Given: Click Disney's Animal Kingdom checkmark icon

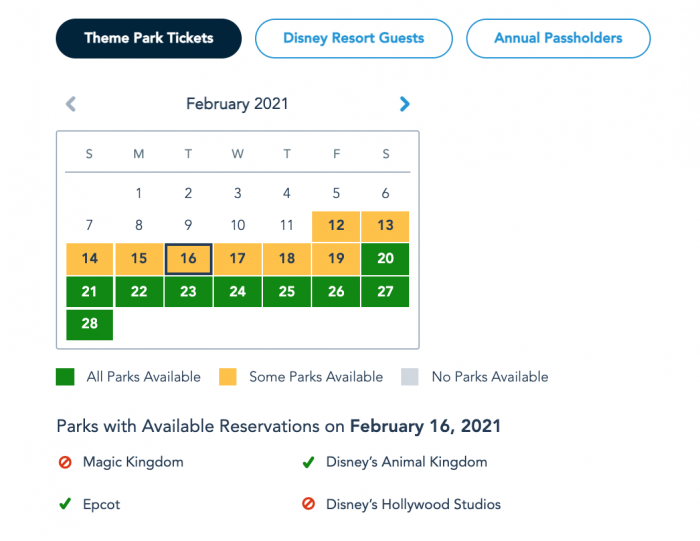Looking at the screenshot, I should [309, 462].
